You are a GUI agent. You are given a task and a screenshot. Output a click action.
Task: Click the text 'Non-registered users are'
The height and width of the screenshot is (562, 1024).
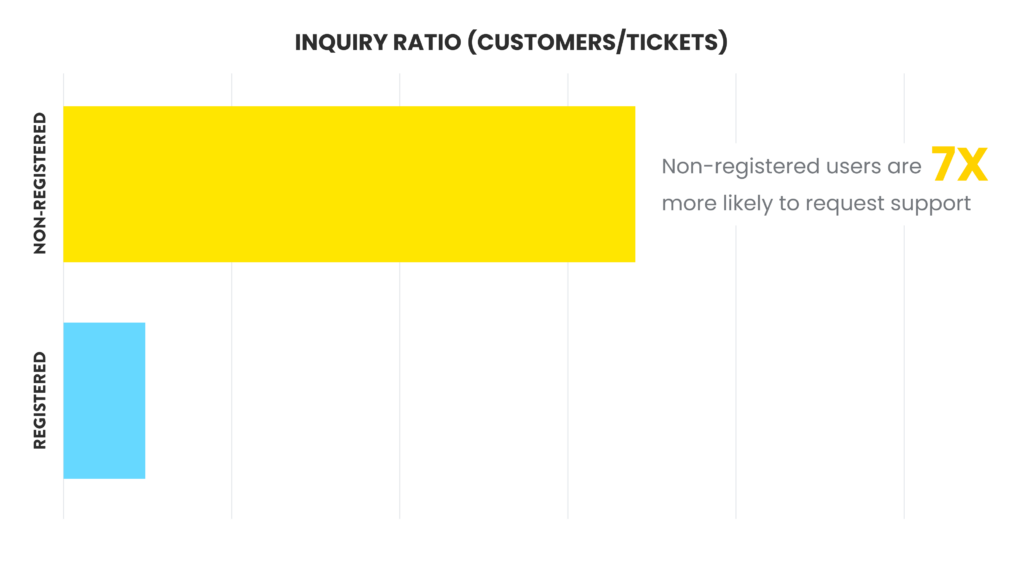click(791, 166)
